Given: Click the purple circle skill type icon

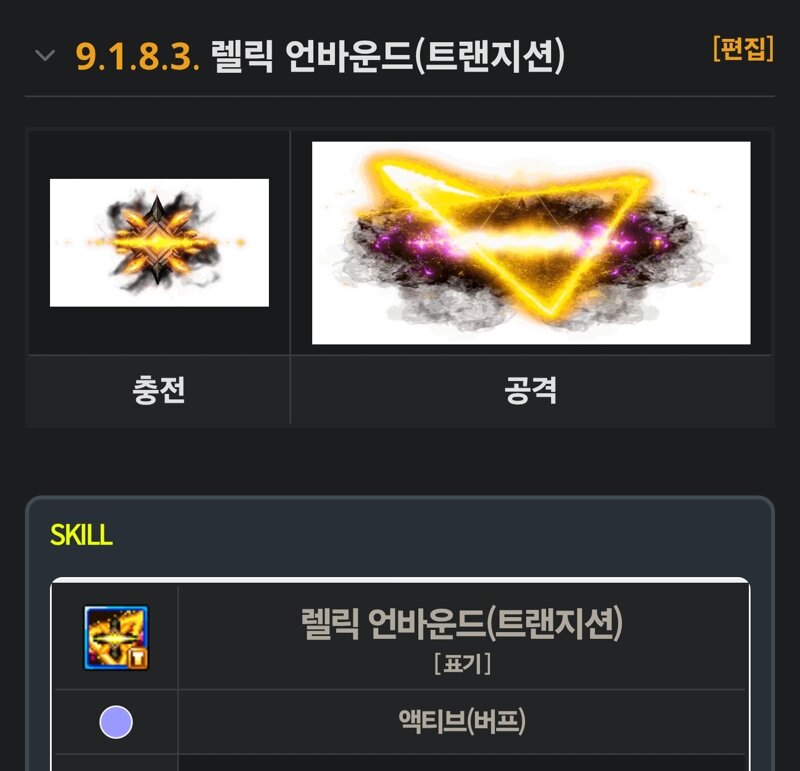Looking at the screenshot, I should click(116, 722).
